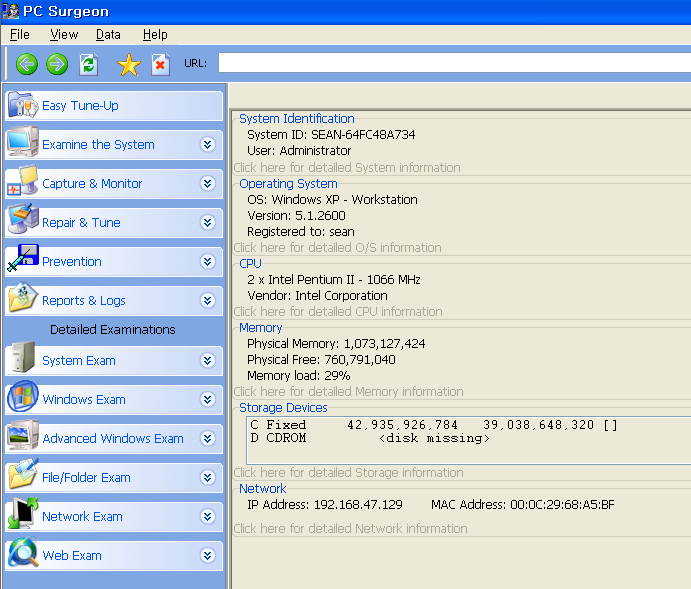The width and height of the screenshot is (691, 589).
Task: Click inside the URL input field
Action: 454,63
